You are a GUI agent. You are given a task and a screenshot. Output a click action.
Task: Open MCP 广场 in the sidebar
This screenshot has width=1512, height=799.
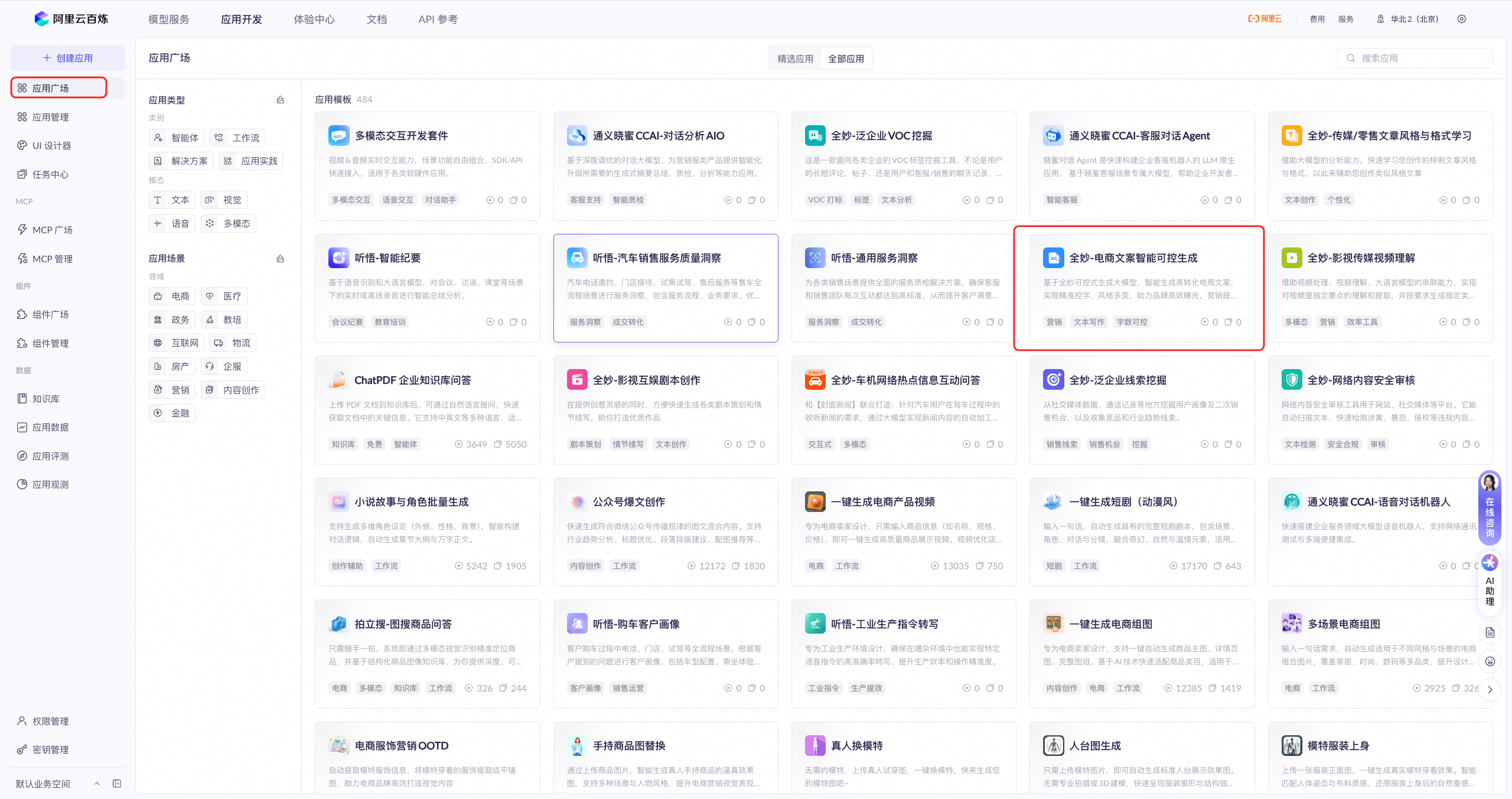coord(67,230)
